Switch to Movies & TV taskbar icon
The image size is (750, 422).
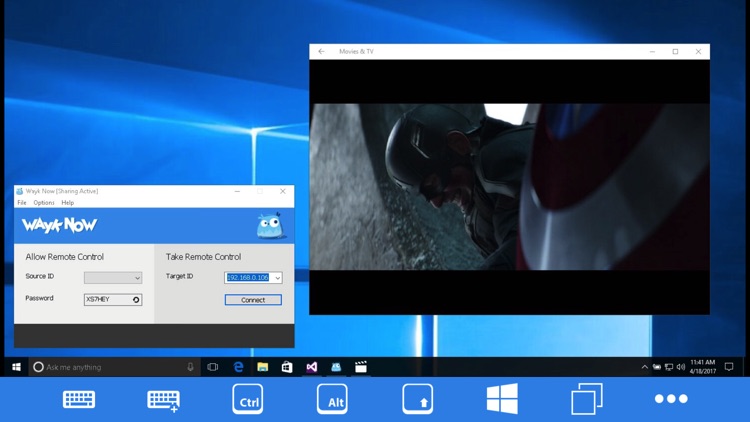pyautogui.click(x=361, y=367)
